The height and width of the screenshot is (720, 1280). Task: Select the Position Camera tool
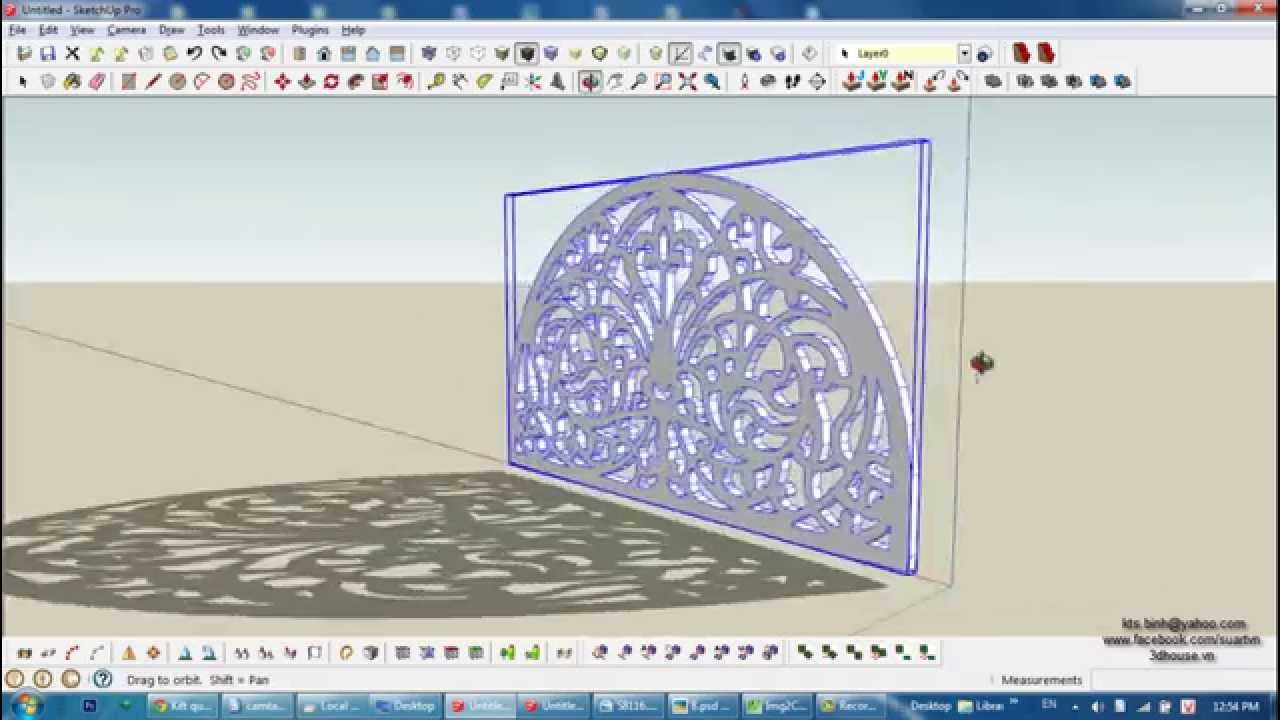(744, 82)
